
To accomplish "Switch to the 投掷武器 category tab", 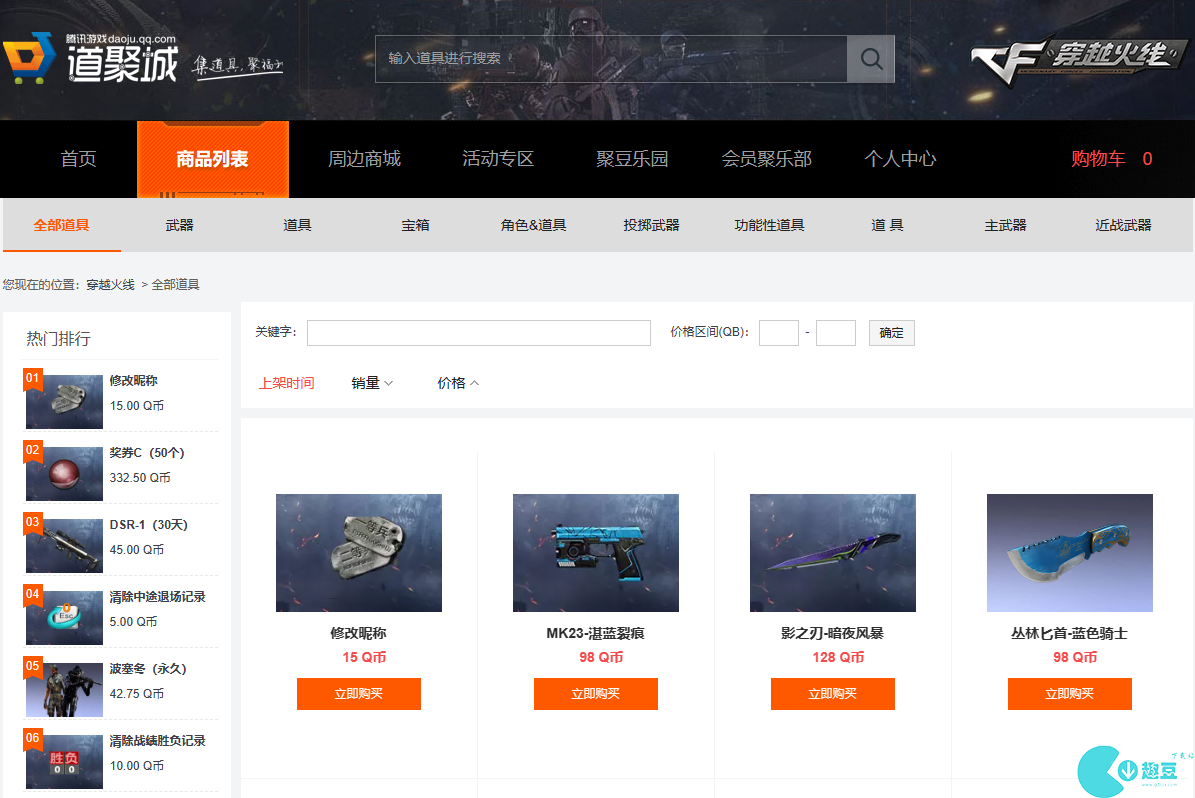I will point(652,225).
